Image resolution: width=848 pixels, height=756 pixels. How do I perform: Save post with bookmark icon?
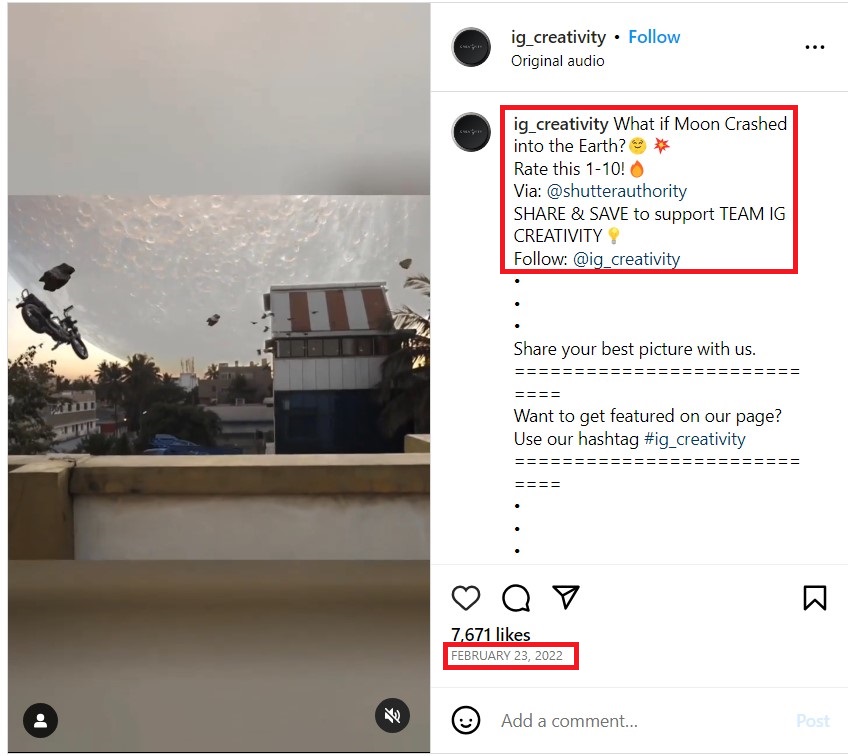[815, 598]
